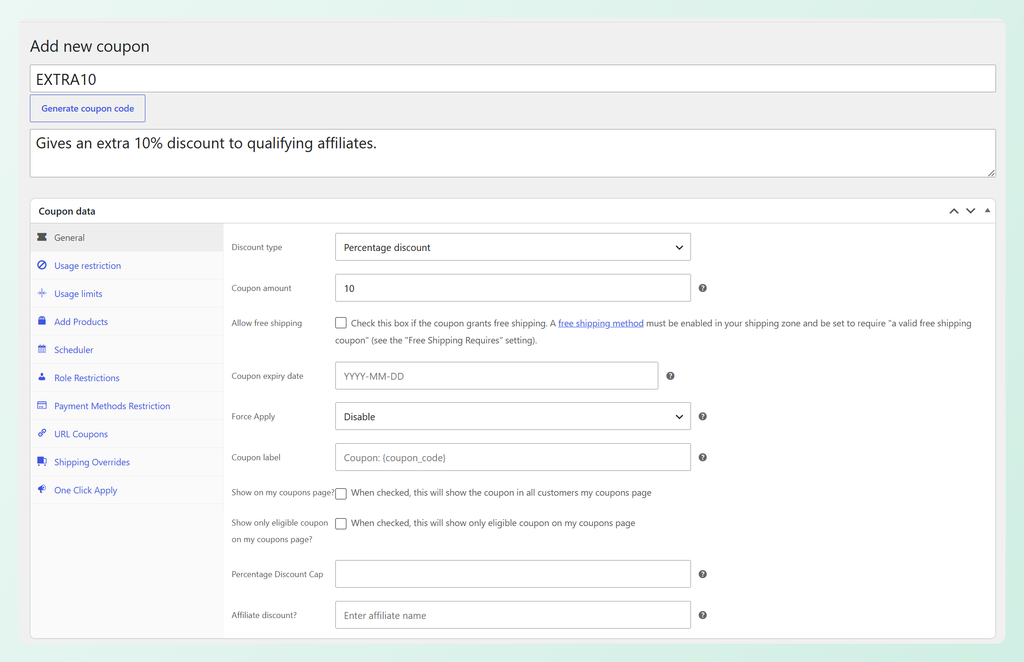Click the Affiliate discount name field
This screenshot has width=1024, height=662.
tap(513, 615)
